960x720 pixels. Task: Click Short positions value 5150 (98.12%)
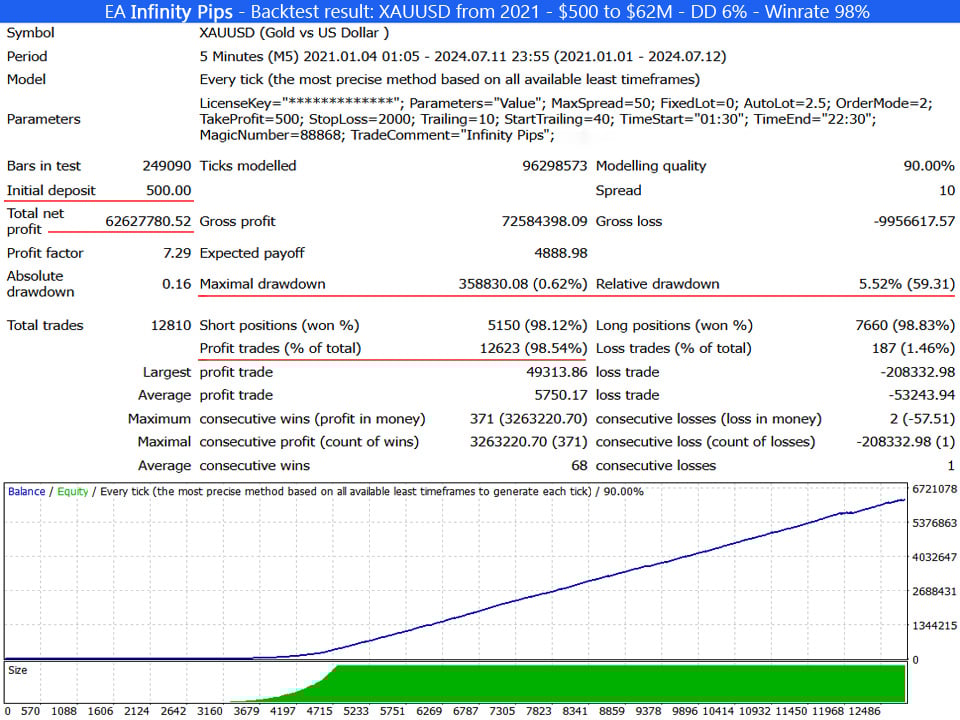(537, 326)
